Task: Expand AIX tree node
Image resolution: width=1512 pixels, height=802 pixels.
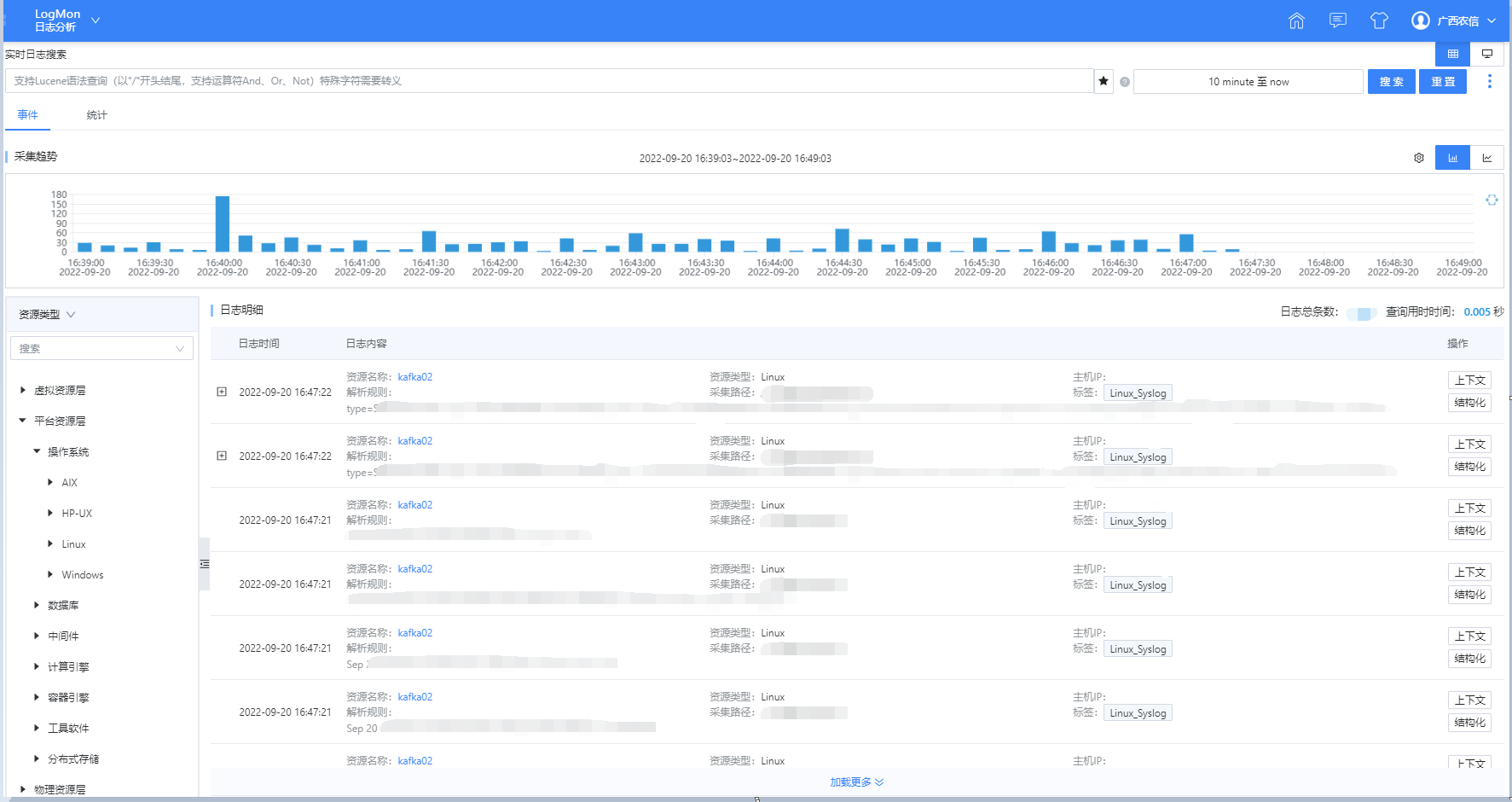Action: [x=50, y=482]
